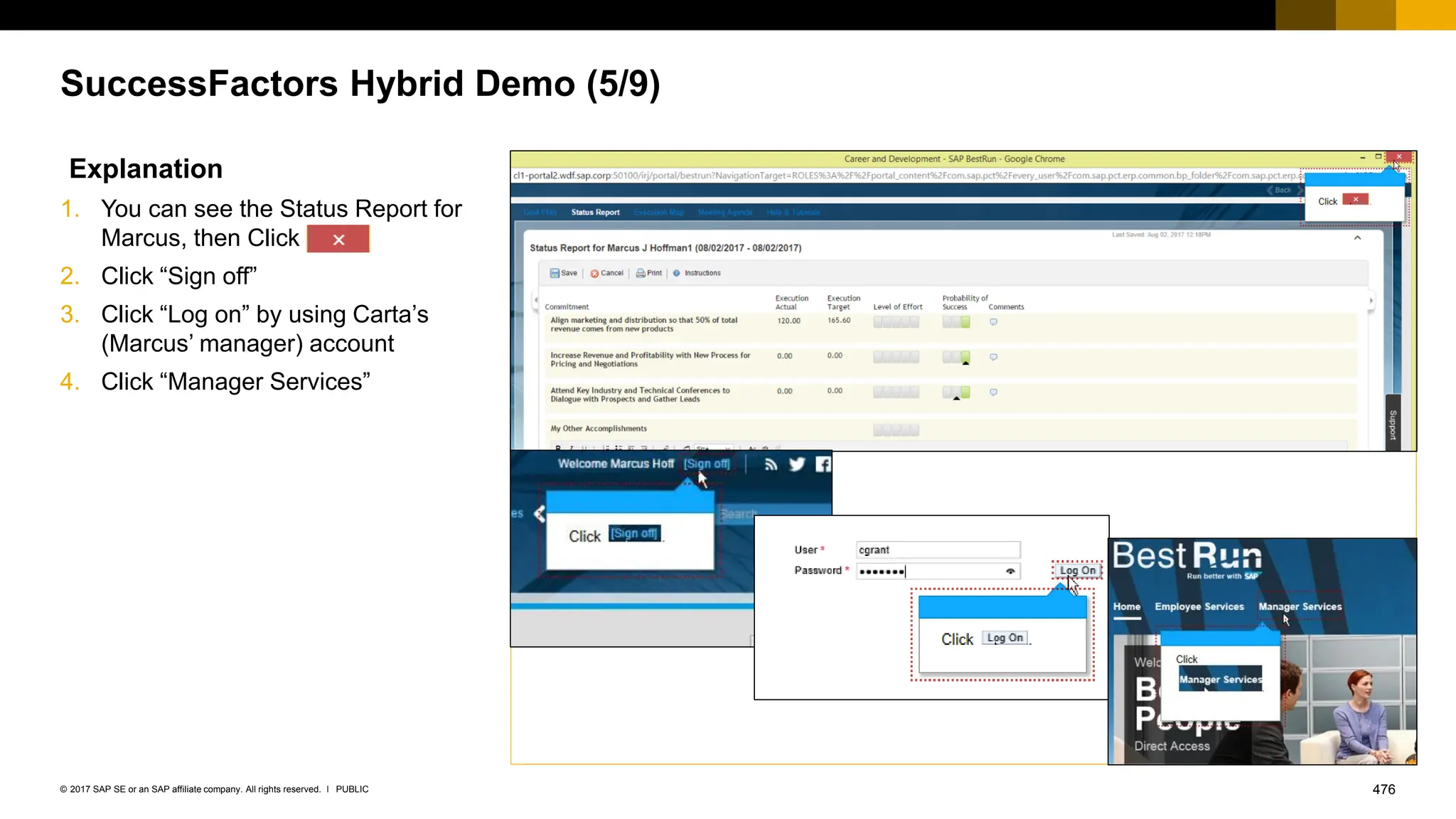Click the Print printer icon

(641, 273)
